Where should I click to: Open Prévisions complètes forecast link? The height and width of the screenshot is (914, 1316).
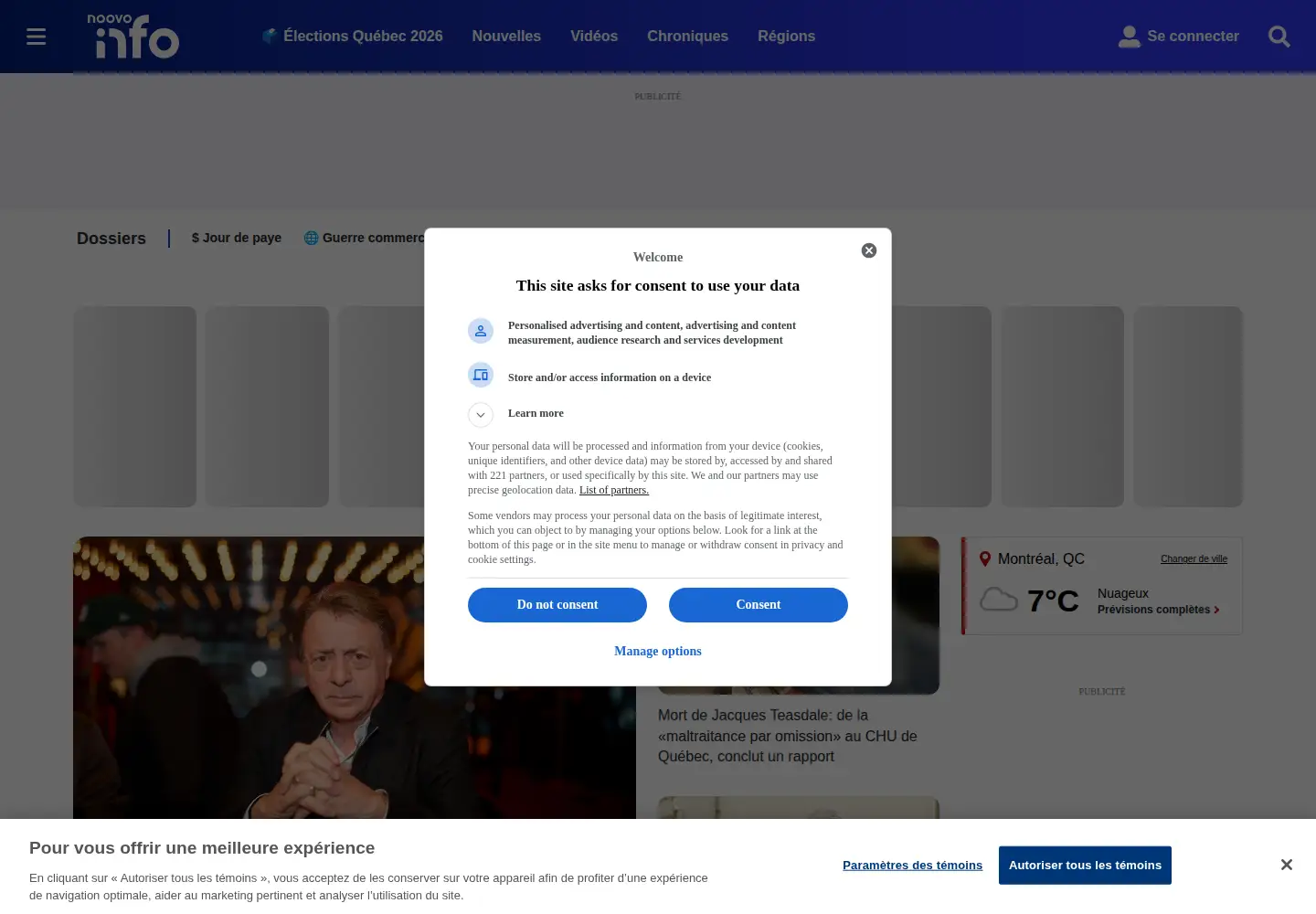[1158, 610]
